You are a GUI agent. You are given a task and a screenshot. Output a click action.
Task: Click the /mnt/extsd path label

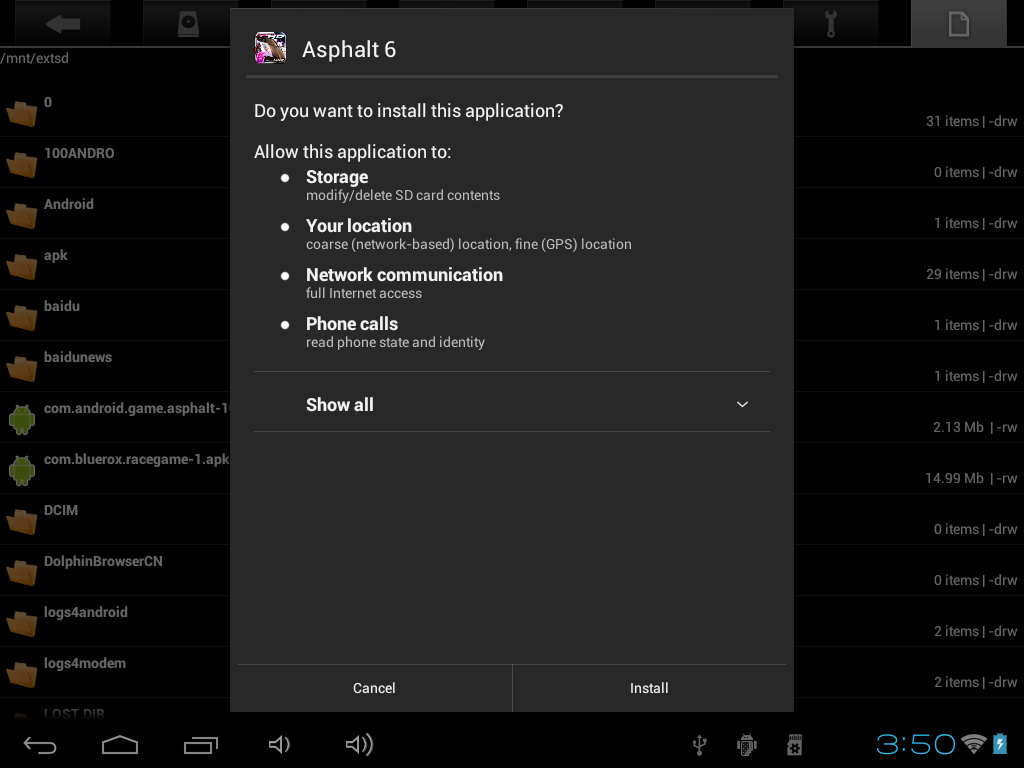click(35, 58)
